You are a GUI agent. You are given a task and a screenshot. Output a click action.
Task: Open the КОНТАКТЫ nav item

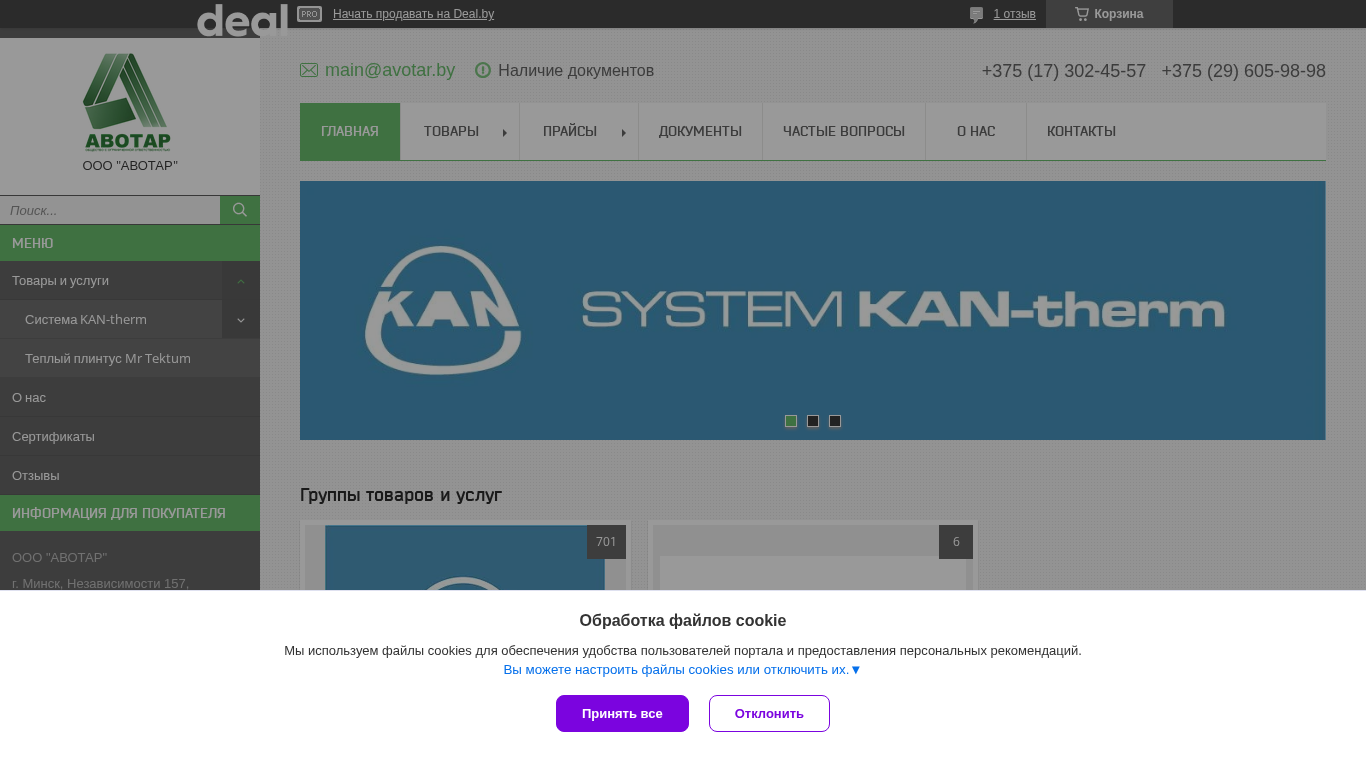[x=1081, y=131]
